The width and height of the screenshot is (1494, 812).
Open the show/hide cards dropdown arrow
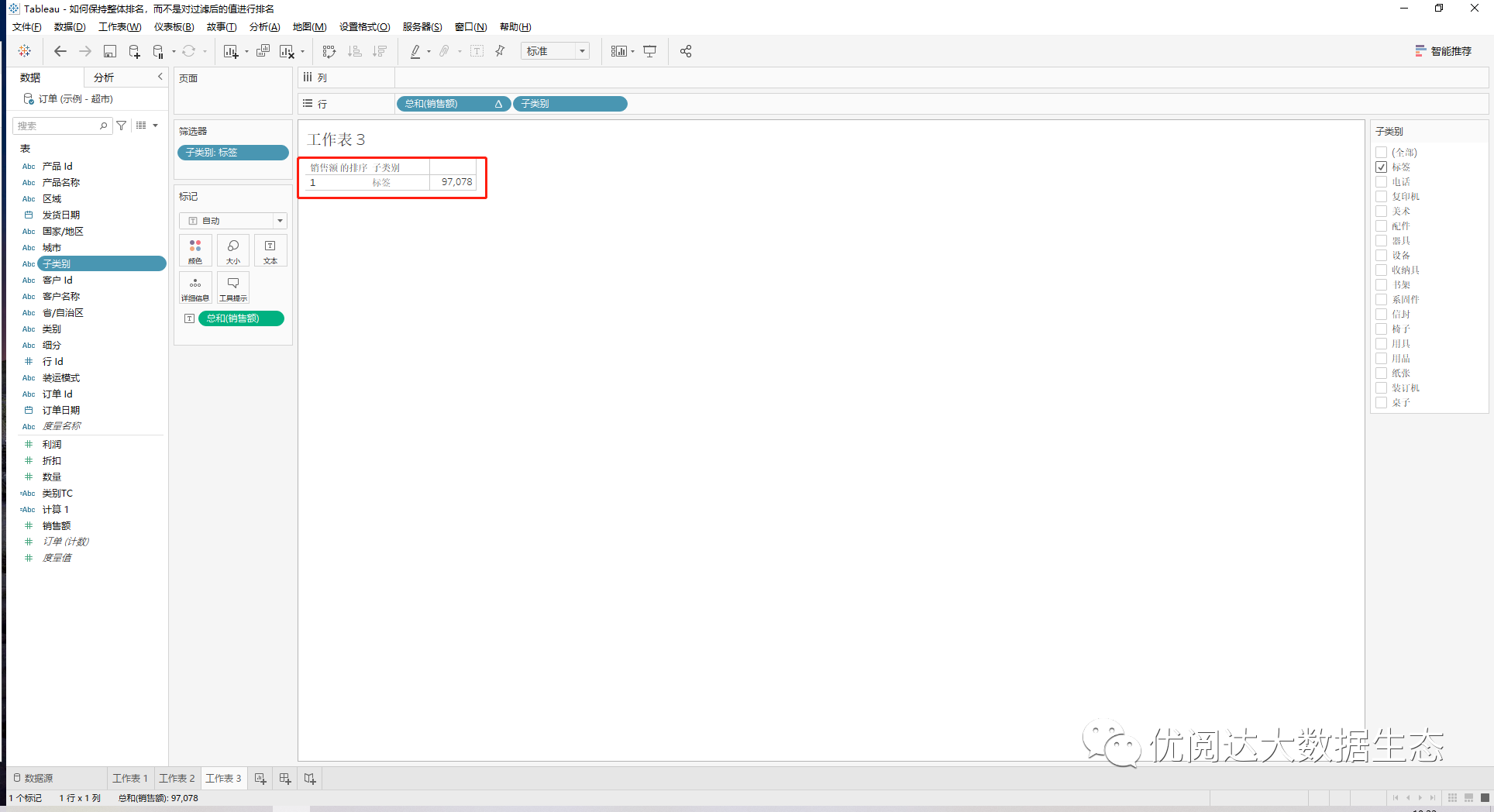coord(632,52)
